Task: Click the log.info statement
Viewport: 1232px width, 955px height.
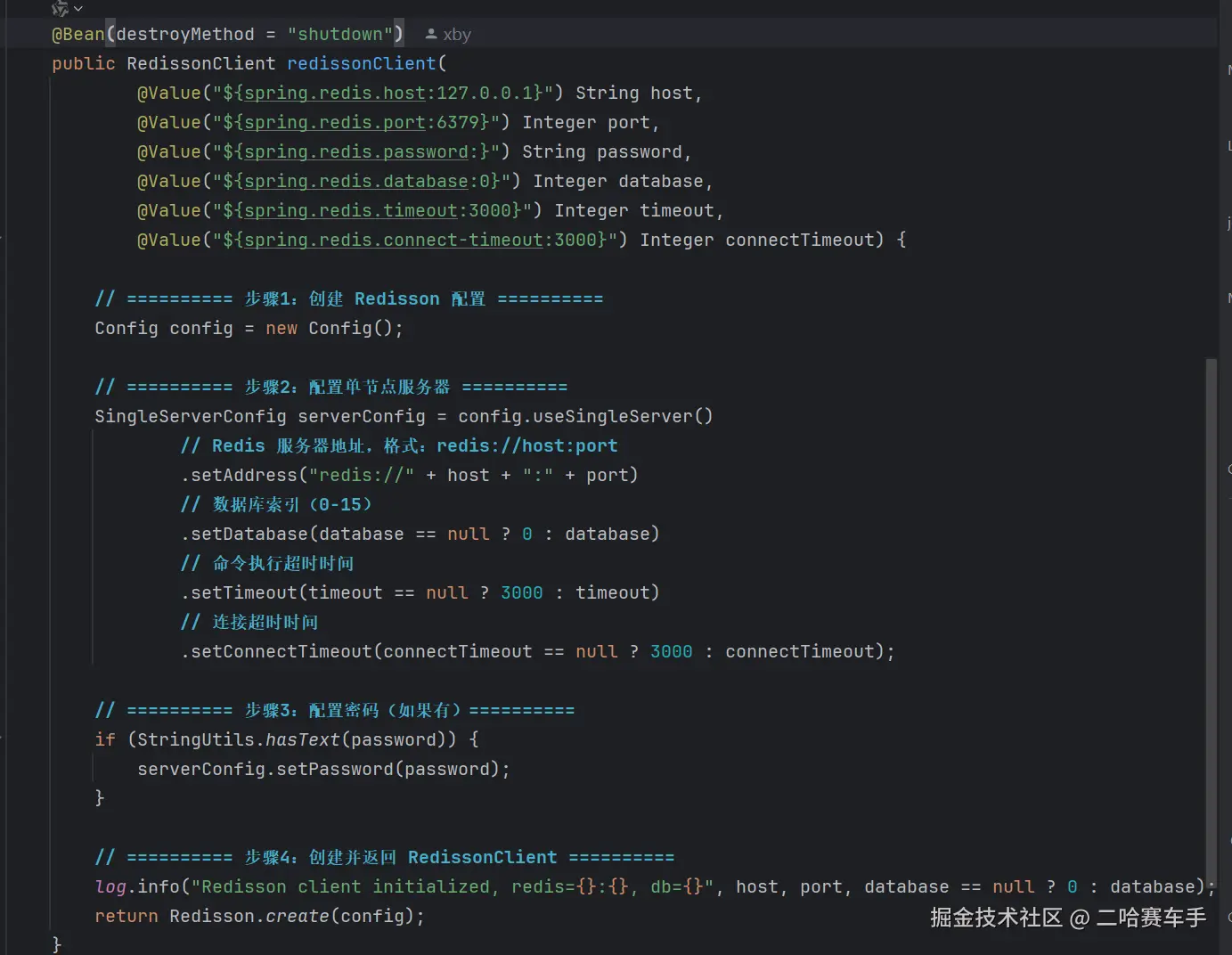Action: tap(656, 886)
